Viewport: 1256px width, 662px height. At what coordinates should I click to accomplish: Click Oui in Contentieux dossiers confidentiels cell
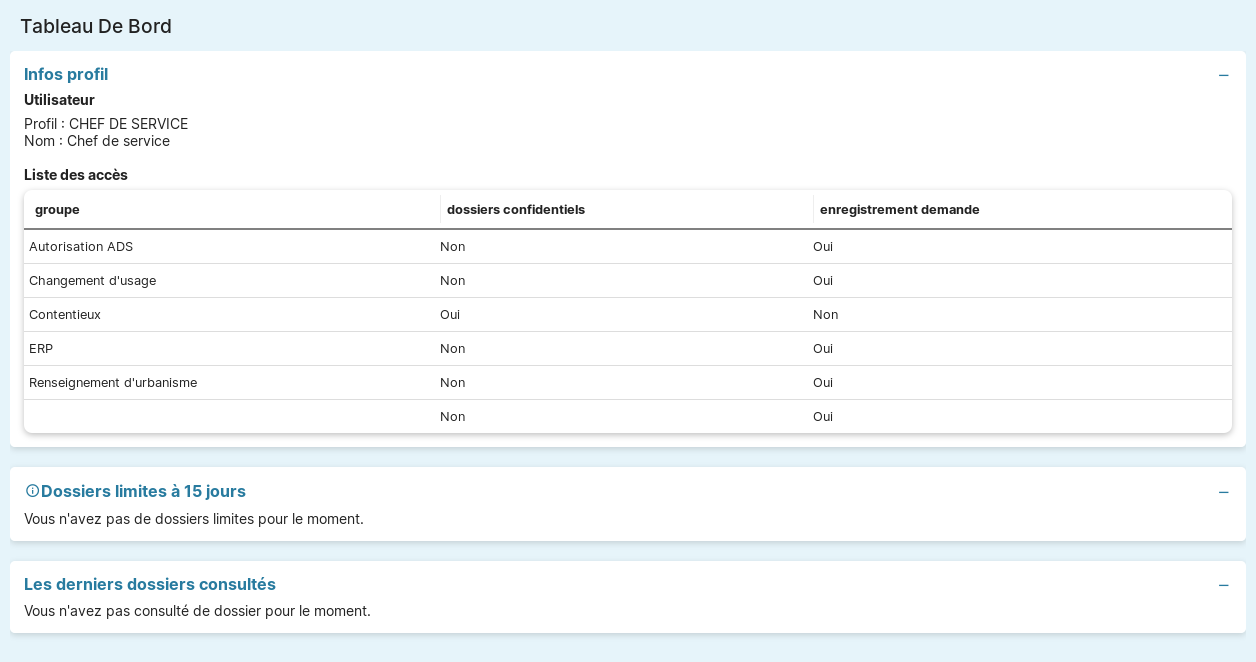coord(450,315)
